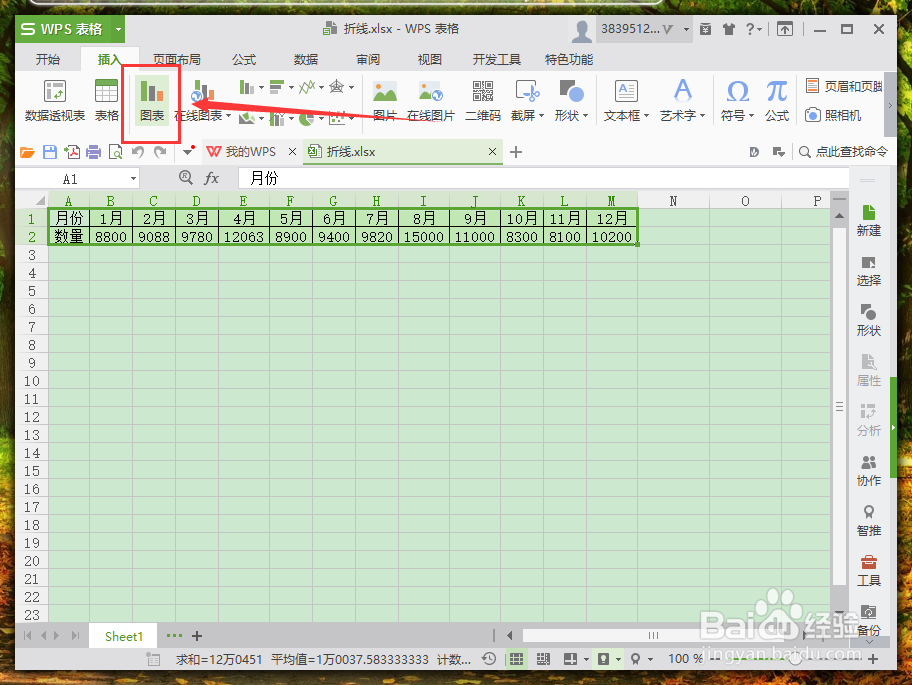The image size is (912, 685).
Task: Click the 照相机 camera tool
Action: point(833,115)
